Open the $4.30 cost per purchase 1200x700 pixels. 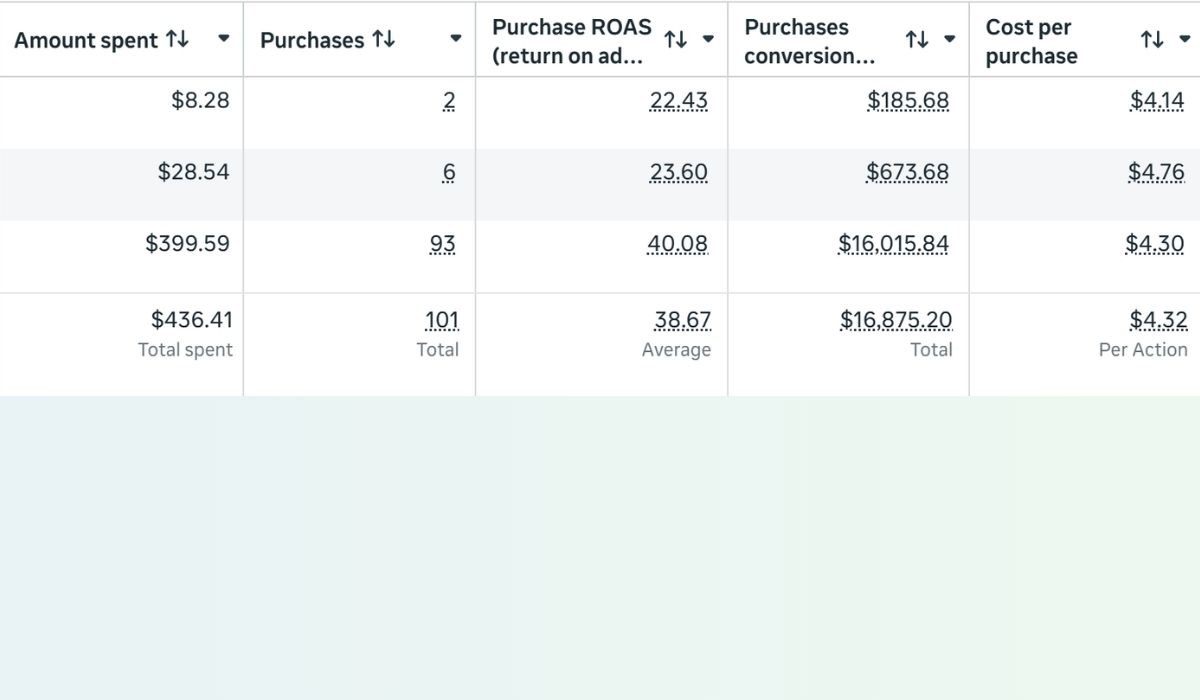1155,244
